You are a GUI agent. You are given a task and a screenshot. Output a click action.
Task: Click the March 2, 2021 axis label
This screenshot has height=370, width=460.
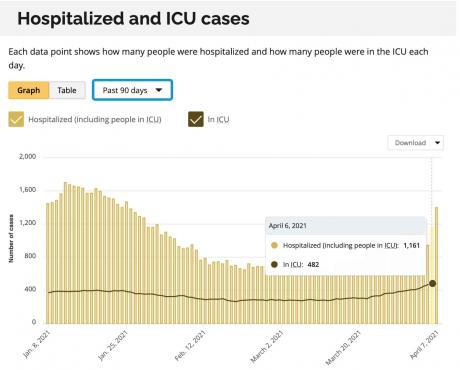(x=267, y=346)
